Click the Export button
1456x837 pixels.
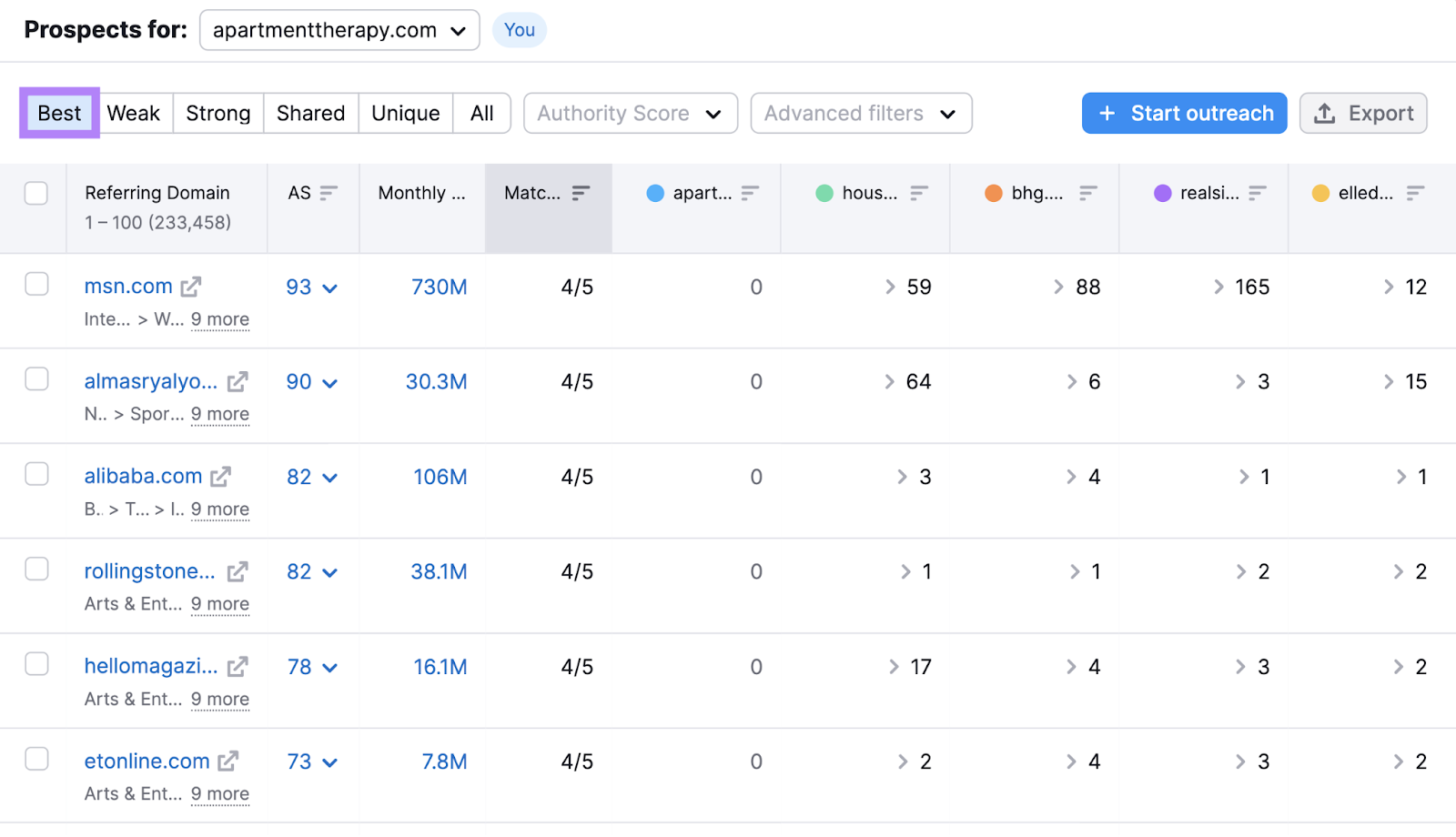click(x=1363, y=114)
